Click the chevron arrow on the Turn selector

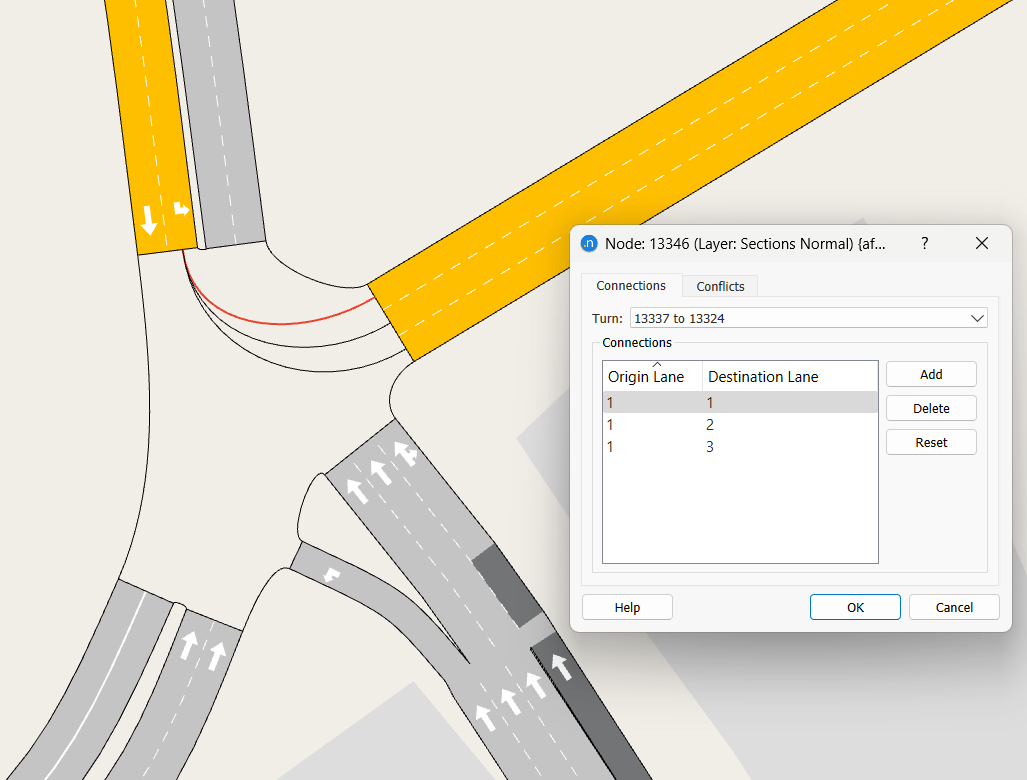978,317
